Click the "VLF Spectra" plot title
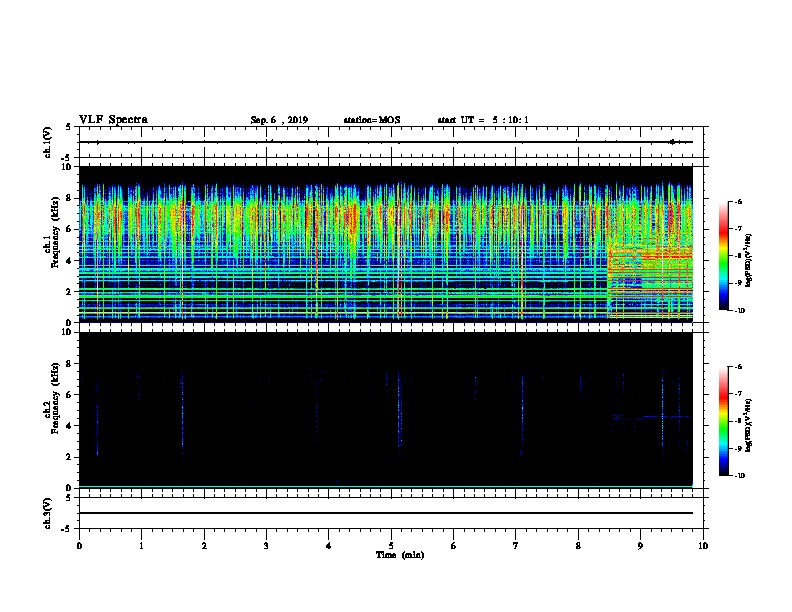Viewport: 792px width, 612px height. pos(113,120)
